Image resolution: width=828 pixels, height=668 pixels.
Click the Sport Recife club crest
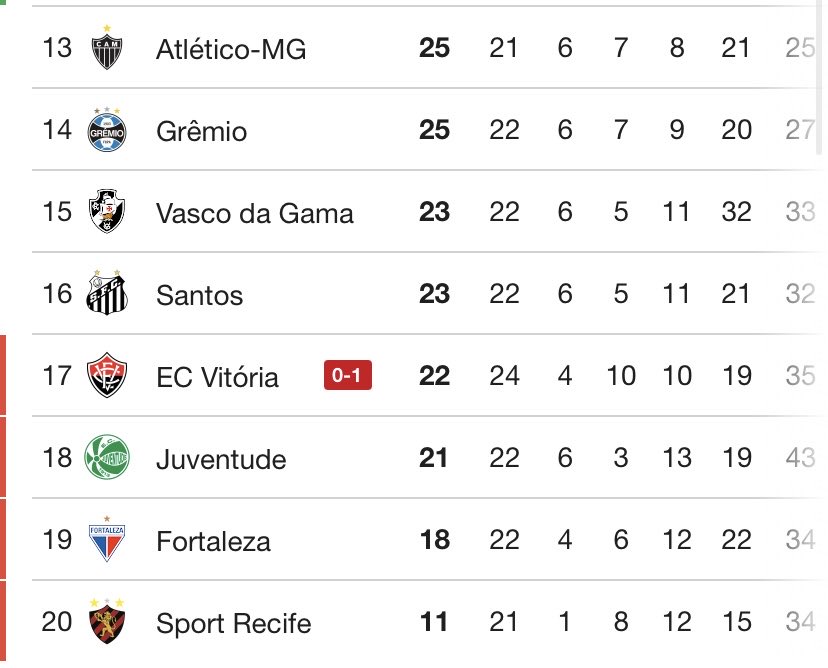tap(107, 623)
